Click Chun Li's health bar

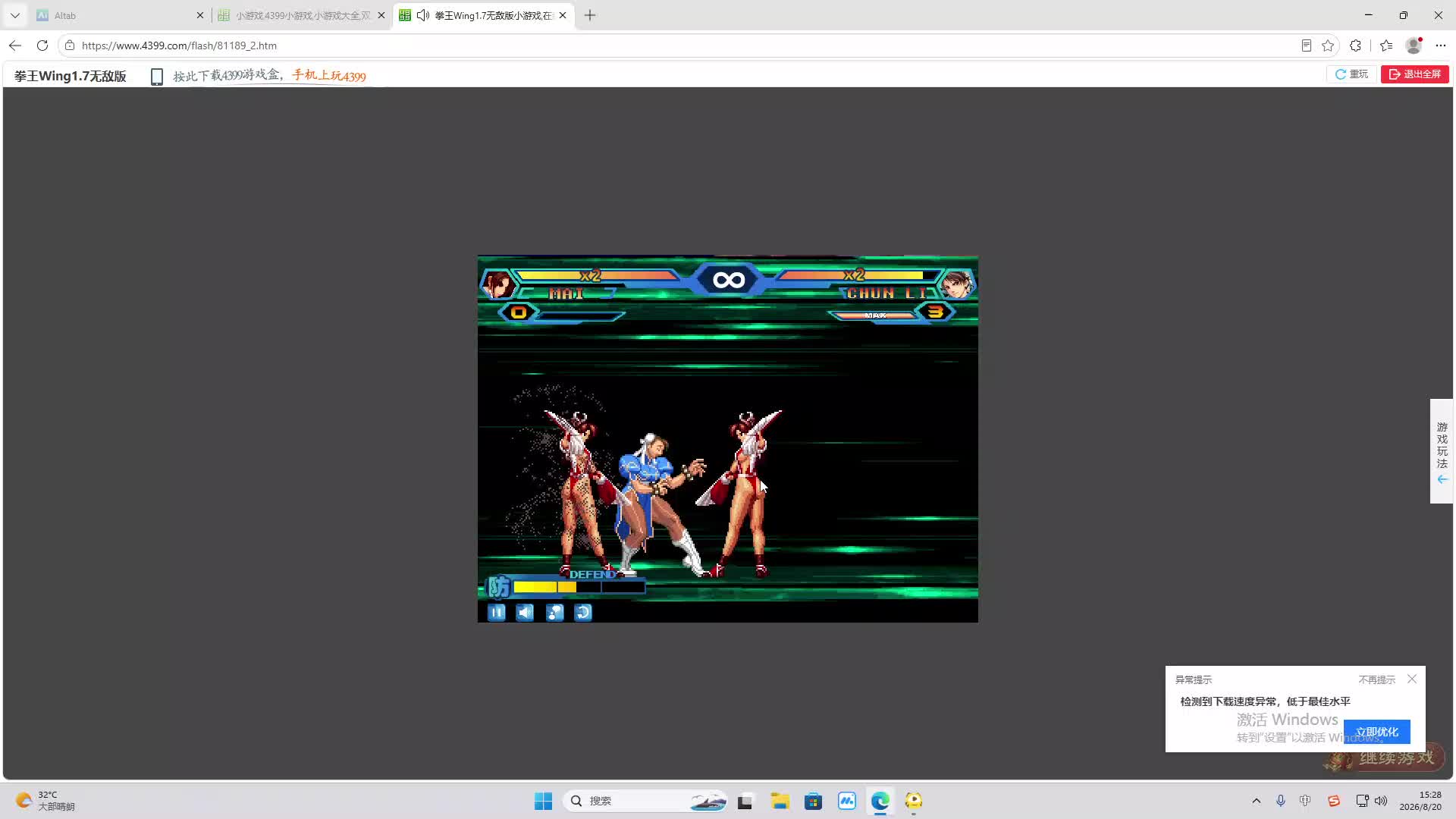tap(858, 275)
